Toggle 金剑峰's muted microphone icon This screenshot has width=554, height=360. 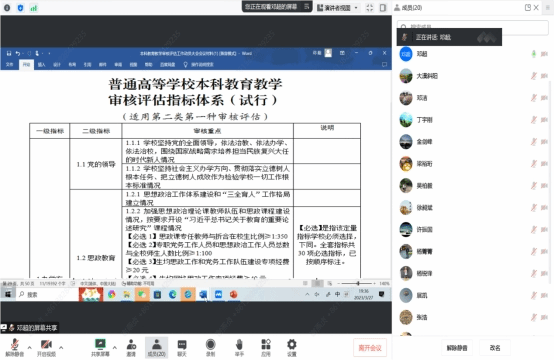pos(534,142)
